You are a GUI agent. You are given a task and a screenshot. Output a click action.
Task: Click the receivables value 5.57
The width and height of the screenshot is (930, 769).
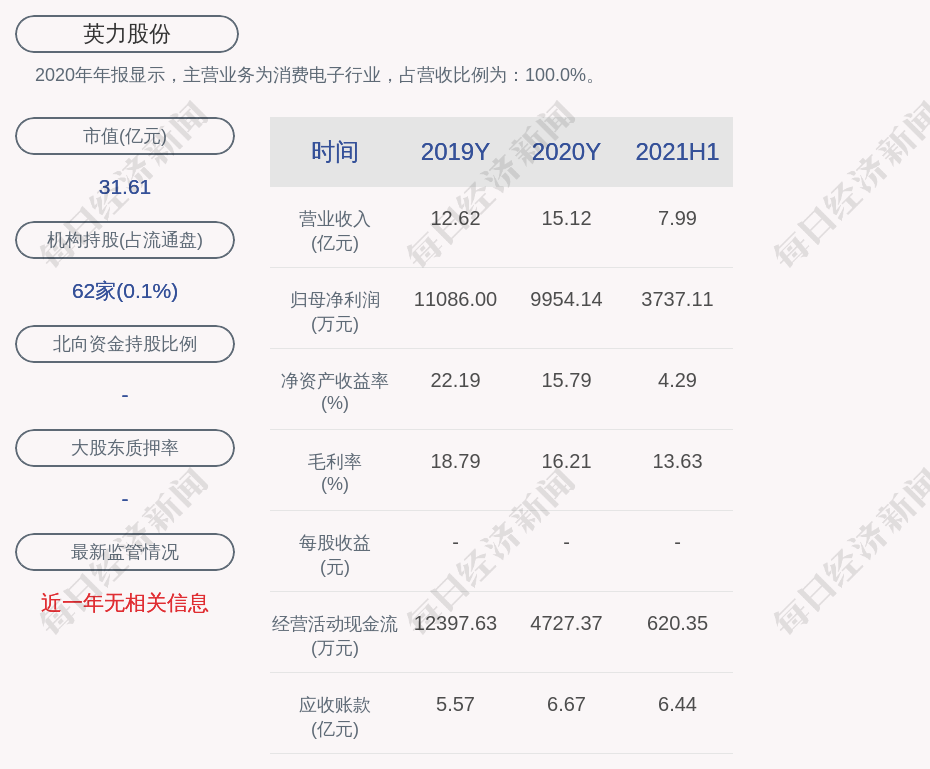455,704
